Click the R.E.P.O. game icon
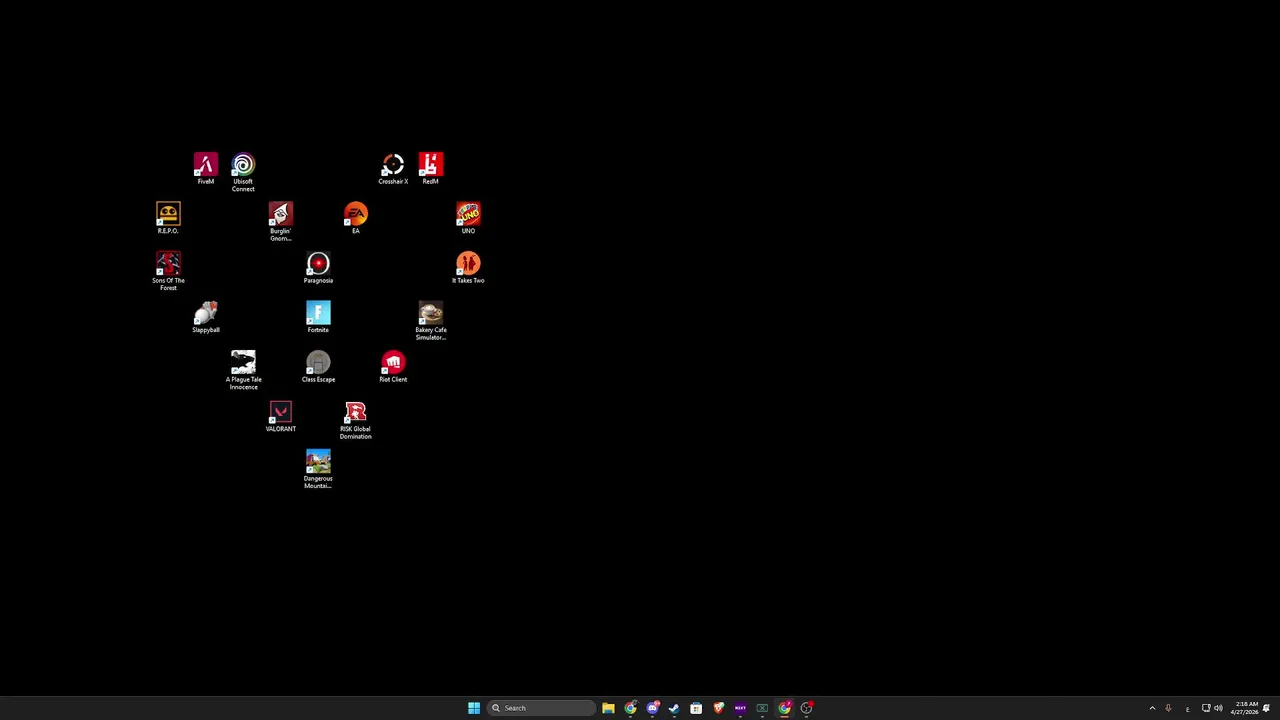Viewport: 1280px width, 720px height. [x=168, y=218]
